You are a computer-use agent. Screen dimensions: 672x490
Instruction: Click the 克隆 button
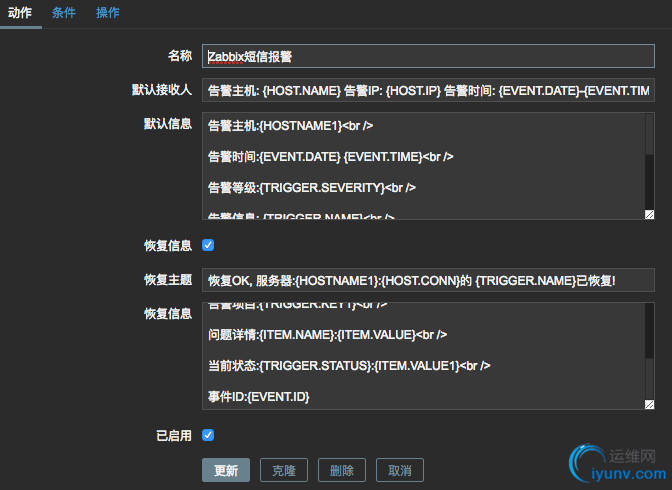(x=284, y=470)
